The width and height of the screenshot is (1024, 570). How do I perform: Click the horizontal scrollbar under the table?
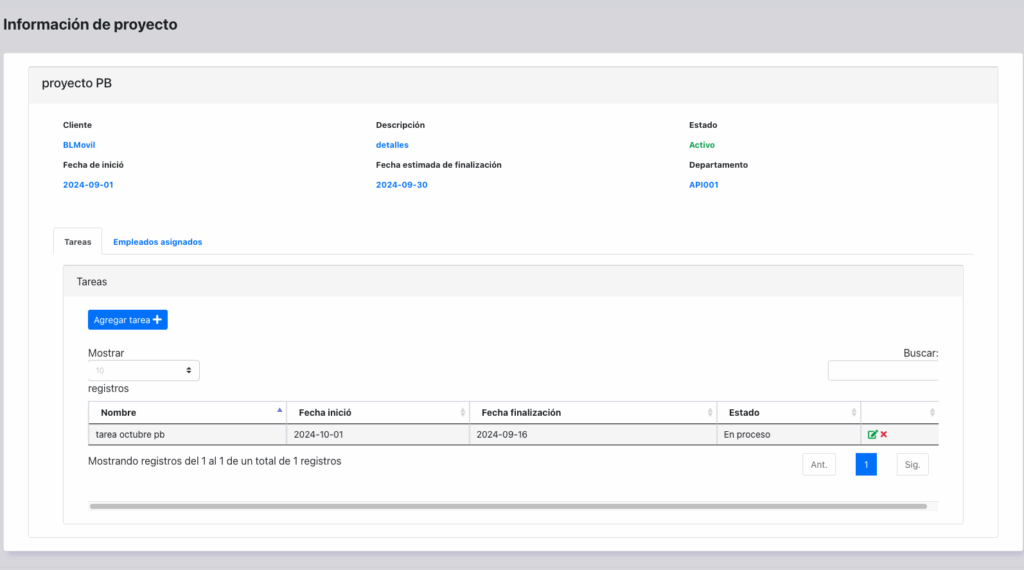pyautogui.click(x=508, y=506)
